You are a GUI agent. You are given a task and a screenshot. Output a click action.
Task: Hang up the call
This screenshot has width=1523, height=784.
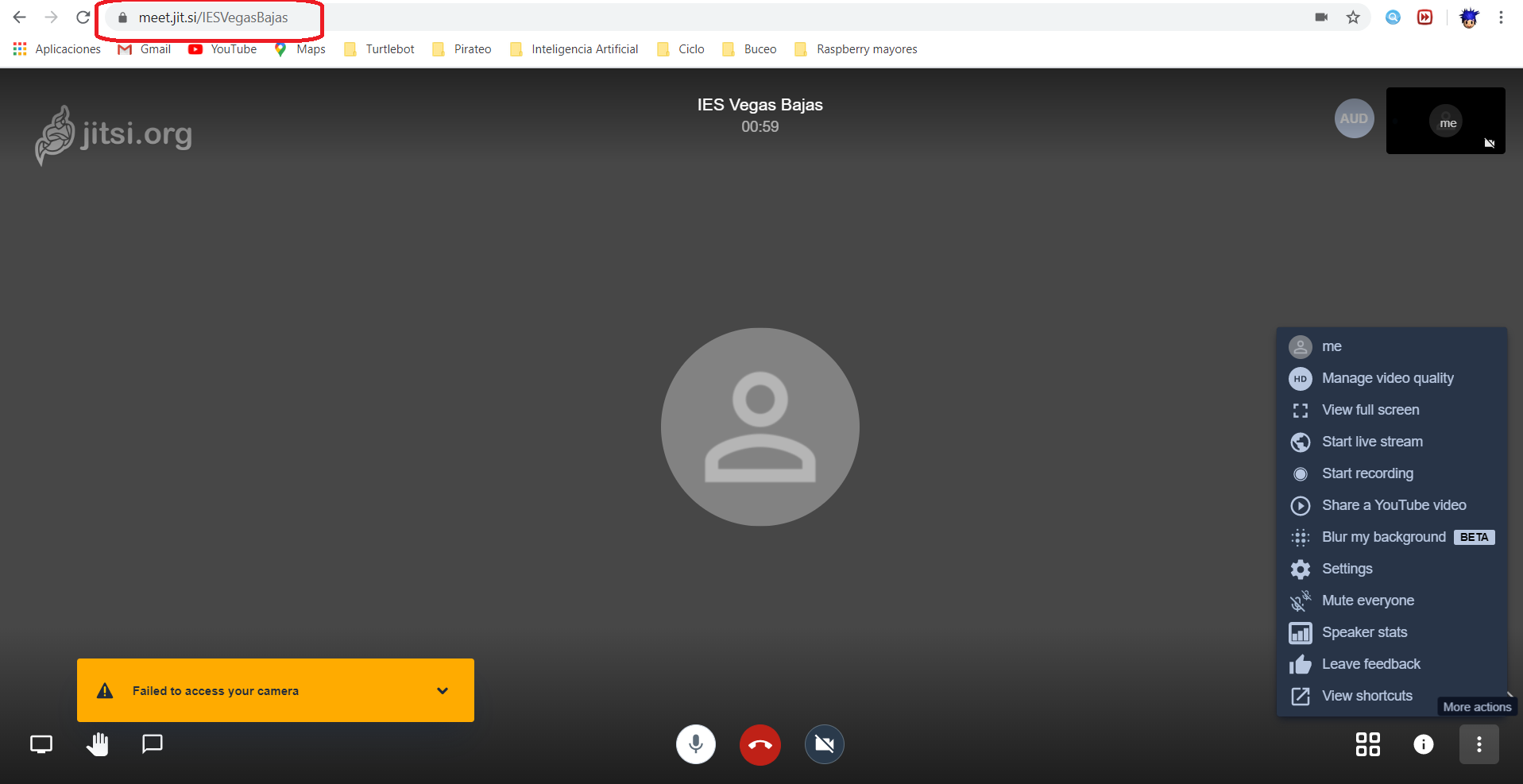(760, 745)
